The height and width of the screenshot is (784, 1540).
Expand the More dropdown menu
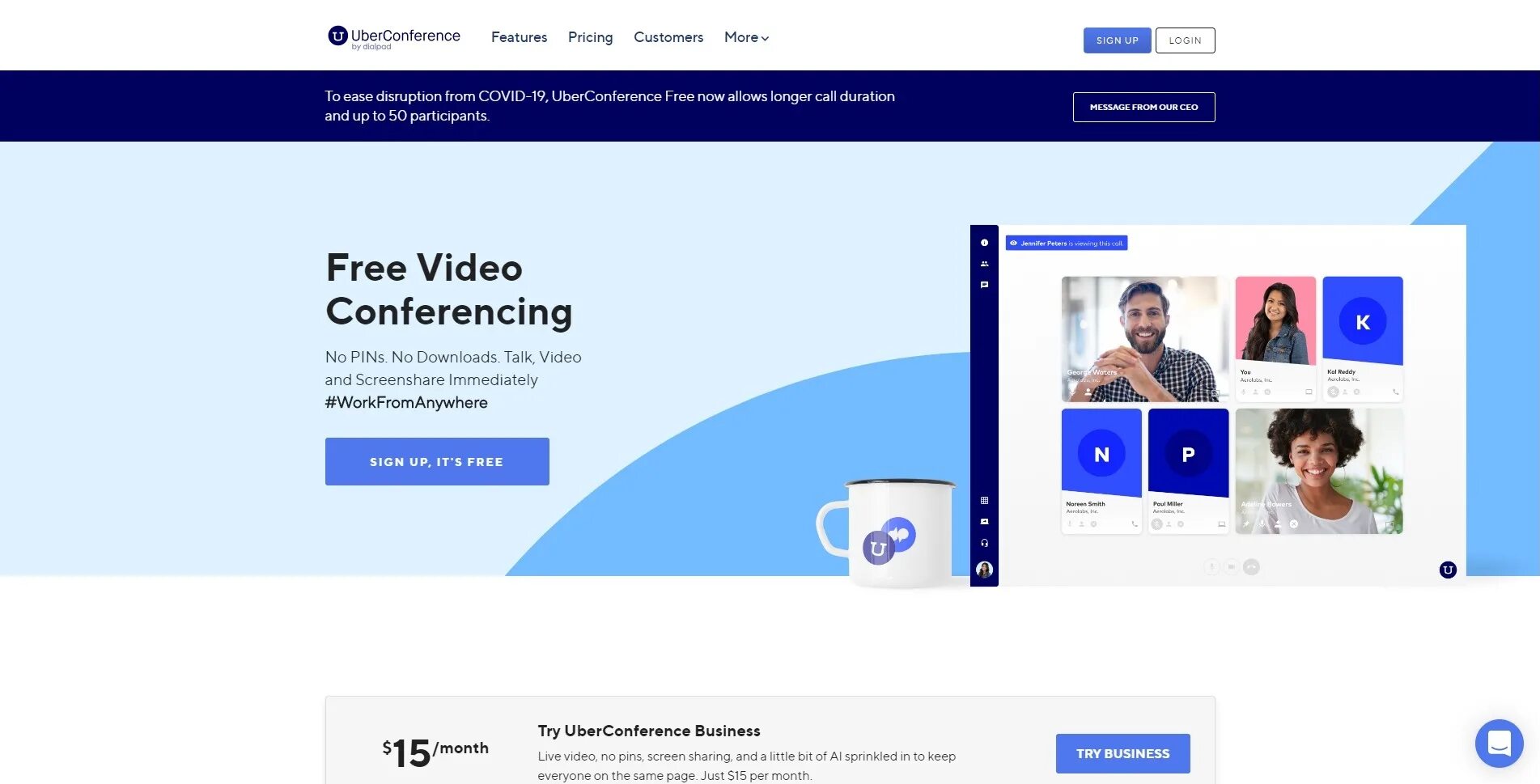[746, 37]
